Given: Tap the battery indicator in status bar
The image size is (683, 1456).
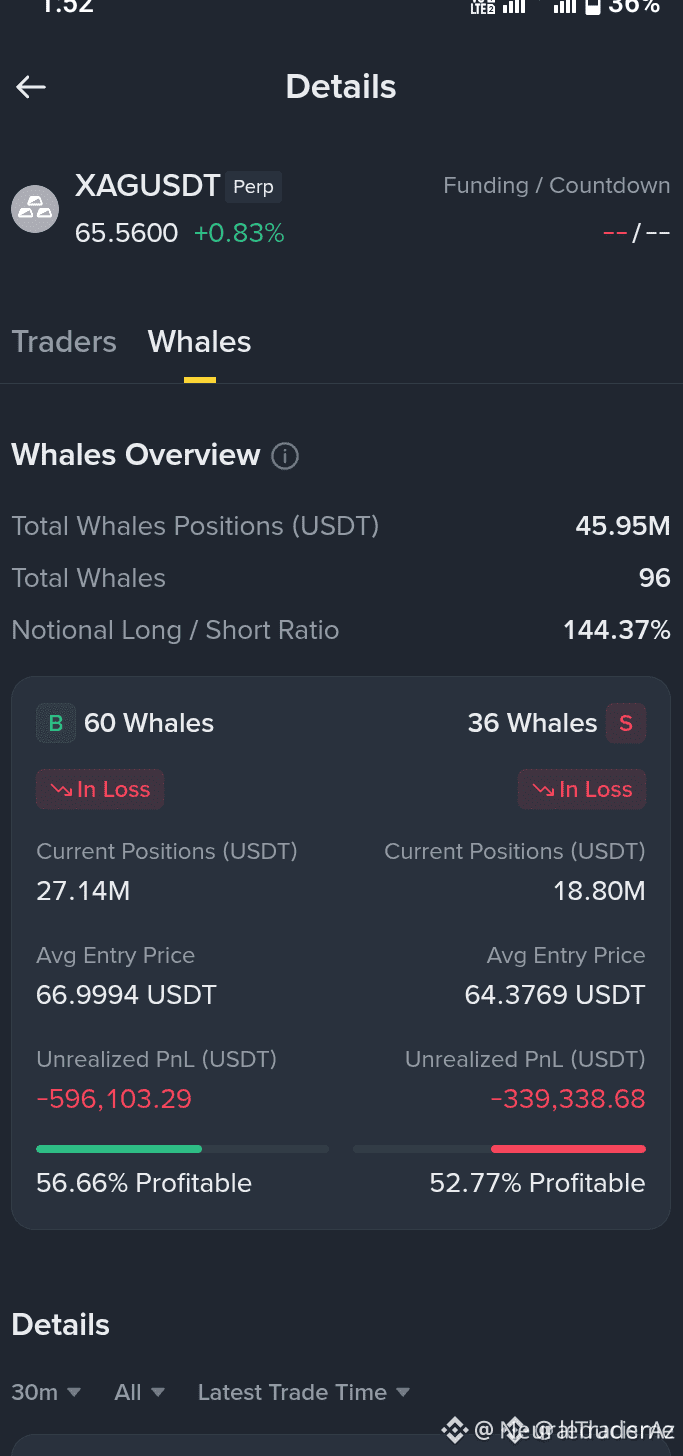Looking at the screenshot, I should click(593, 7).
